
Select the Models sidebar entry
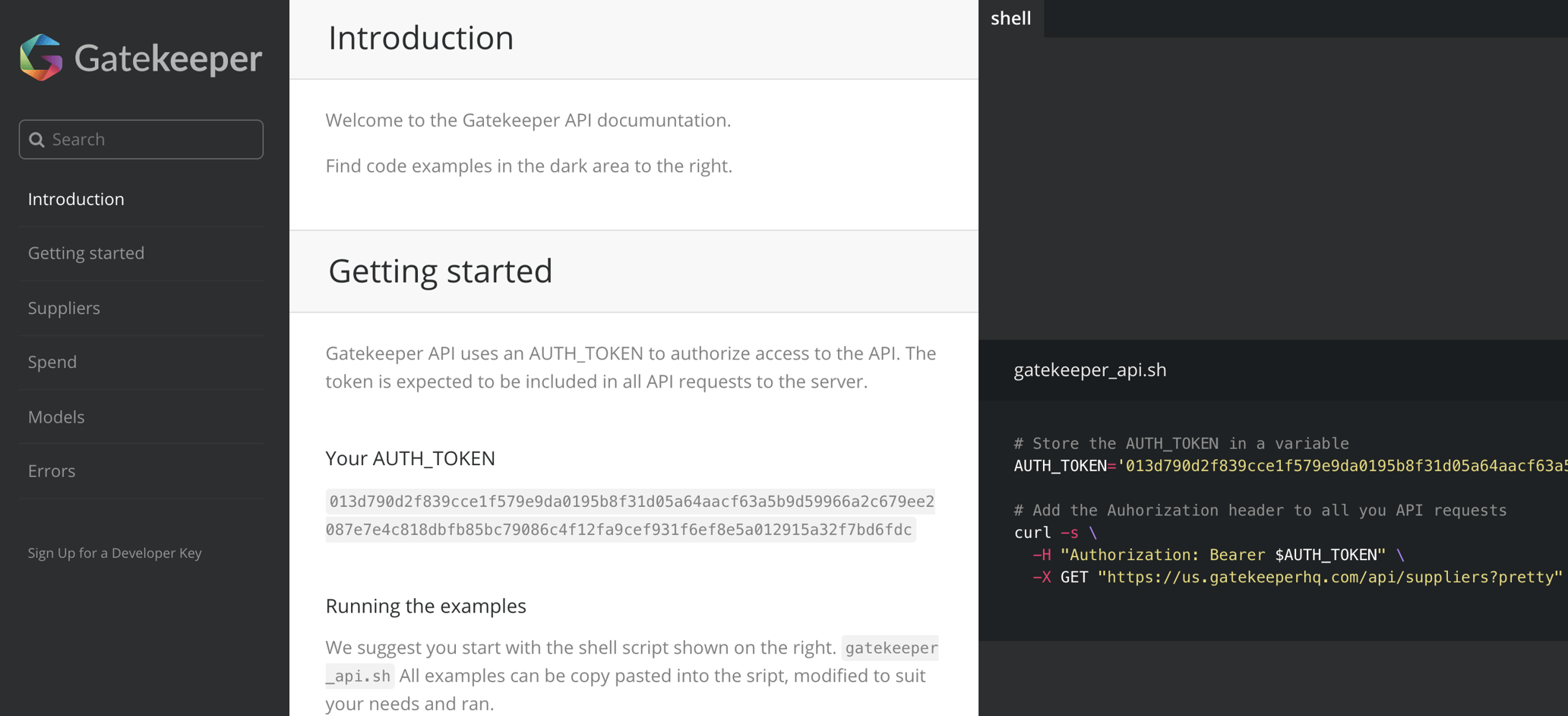(55, 417)
